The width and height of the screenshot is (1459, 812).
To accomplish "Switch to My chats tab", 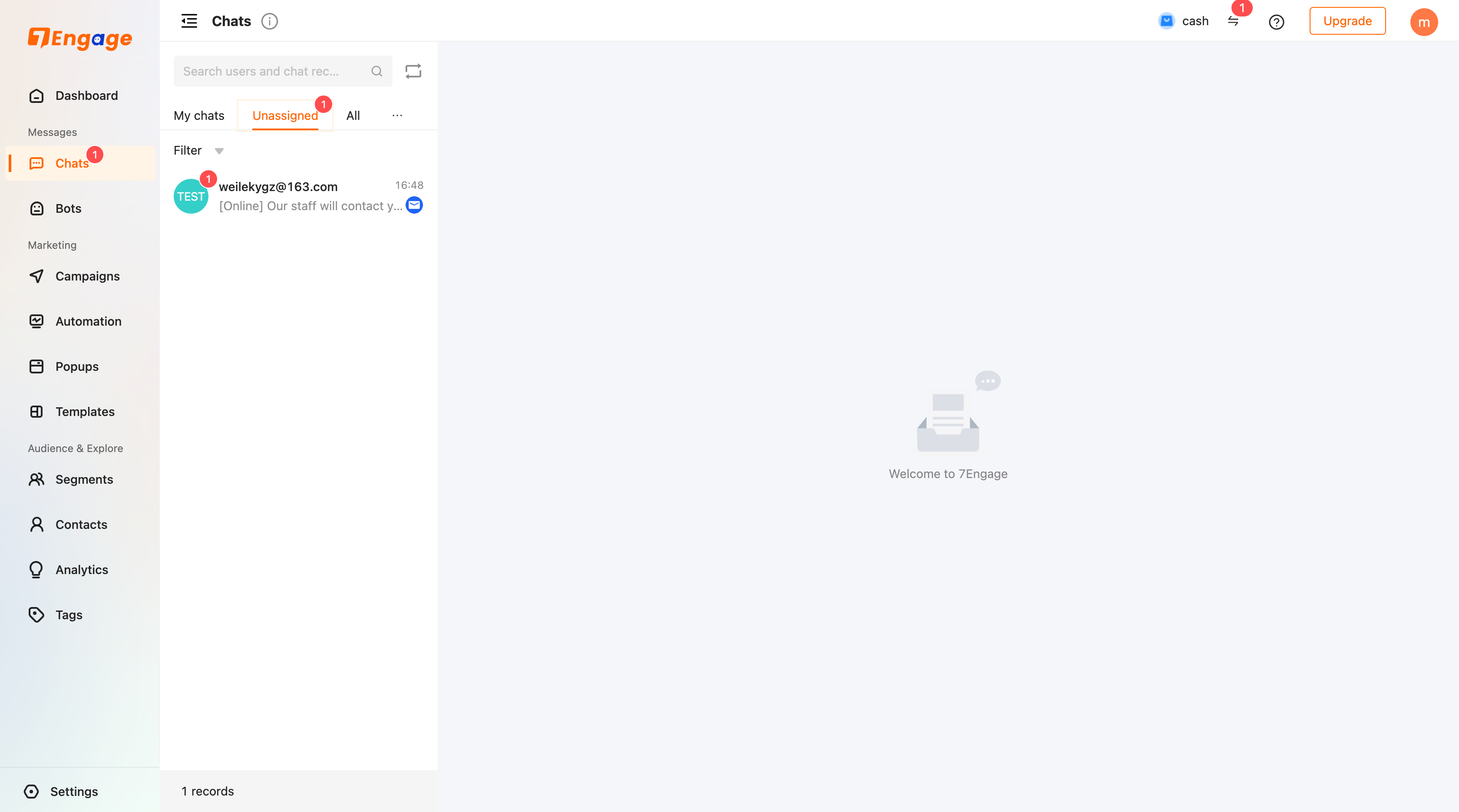I will [199, 116].
